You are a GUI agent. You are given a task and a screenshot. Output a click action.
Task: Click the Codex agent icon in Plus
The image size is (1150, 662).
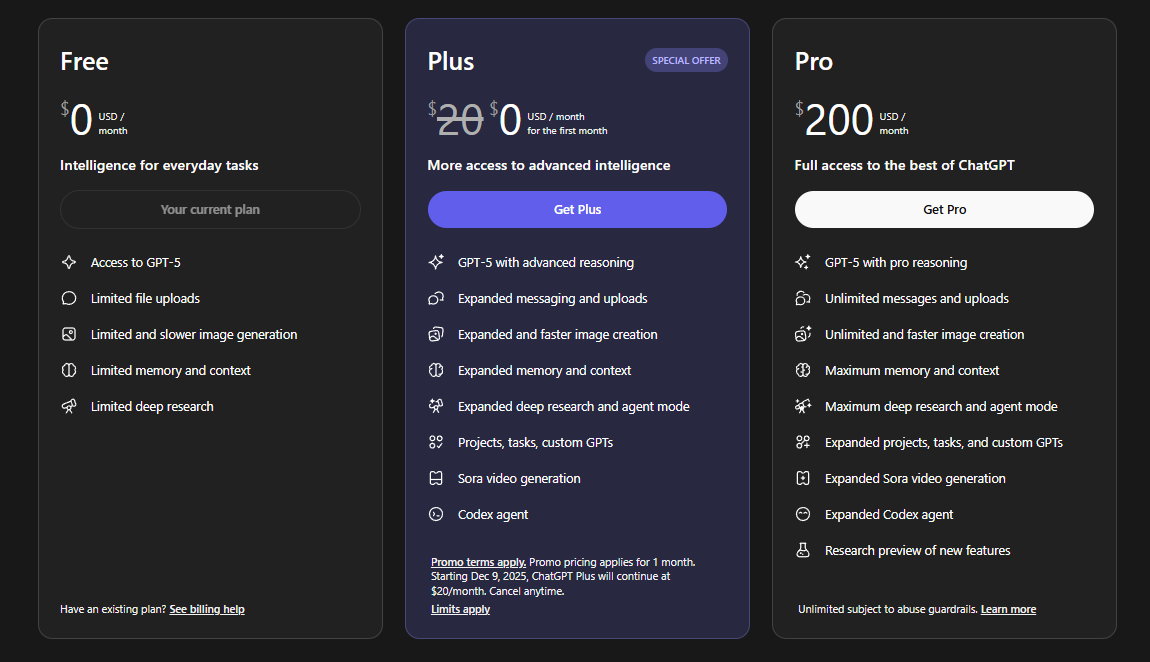[x=436, y=515]
